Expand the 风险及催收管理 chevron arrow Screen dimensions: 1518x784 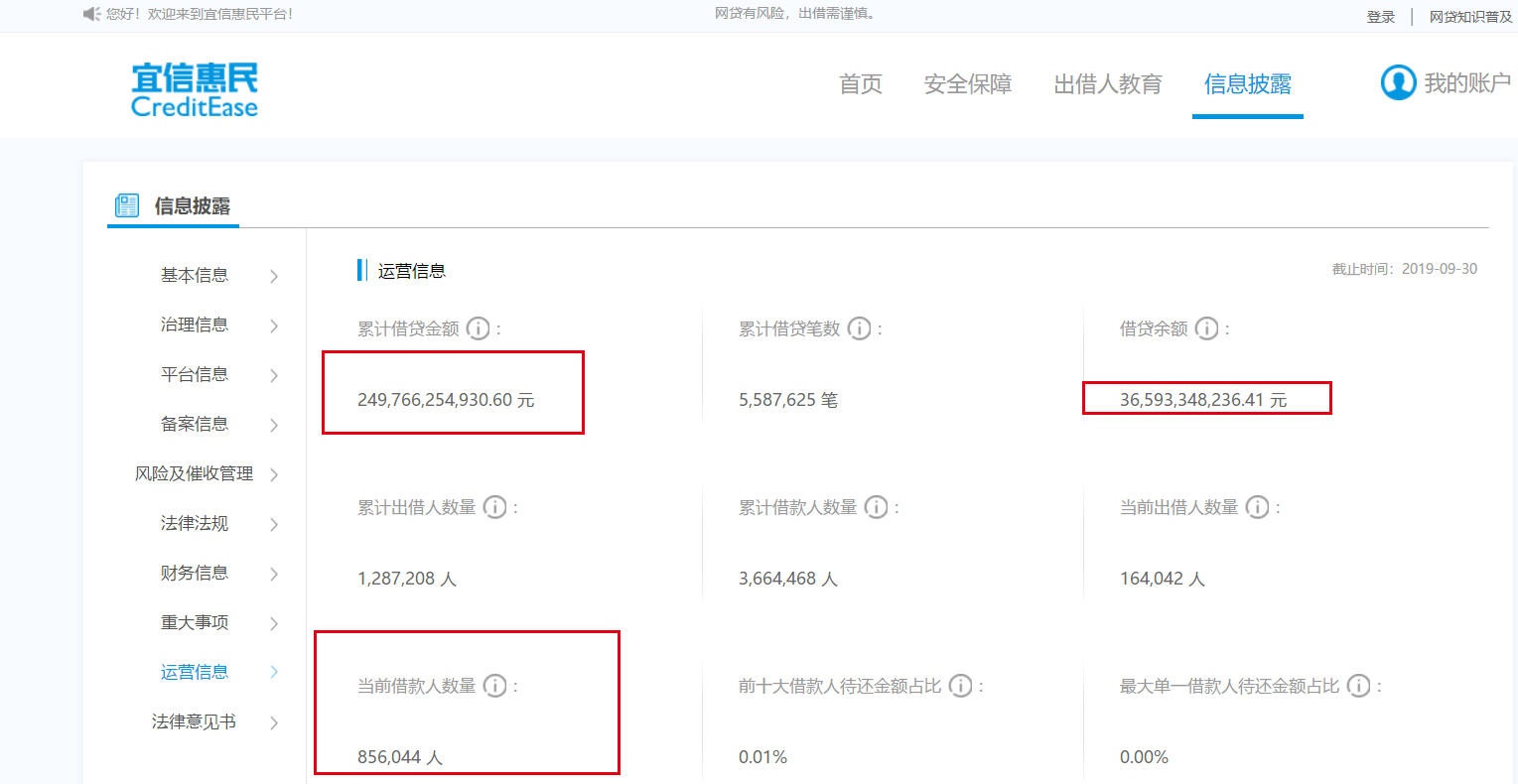click(274, 474)
